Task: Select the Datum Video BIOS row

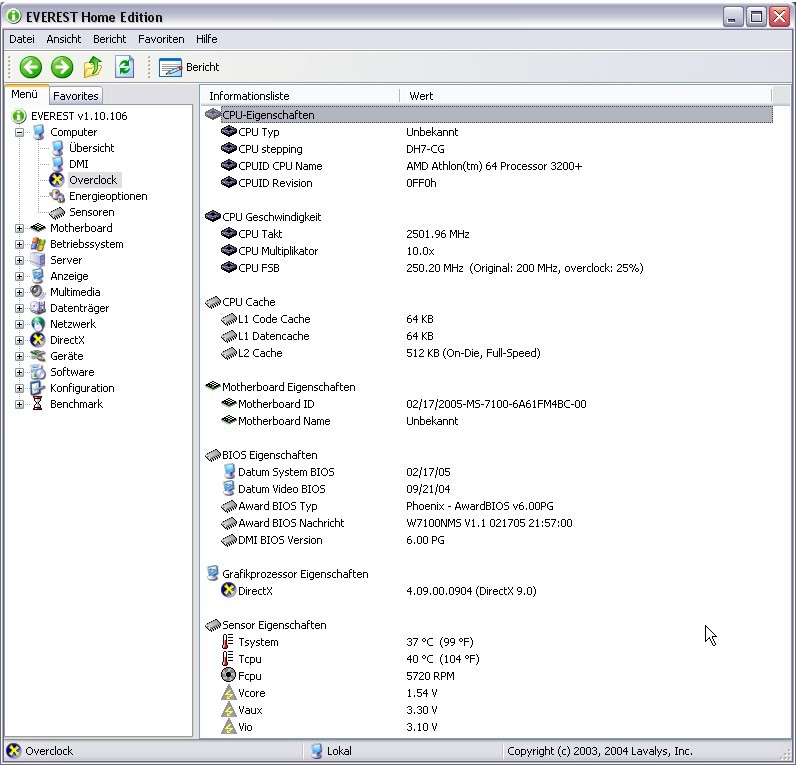Action: [488, 489]
